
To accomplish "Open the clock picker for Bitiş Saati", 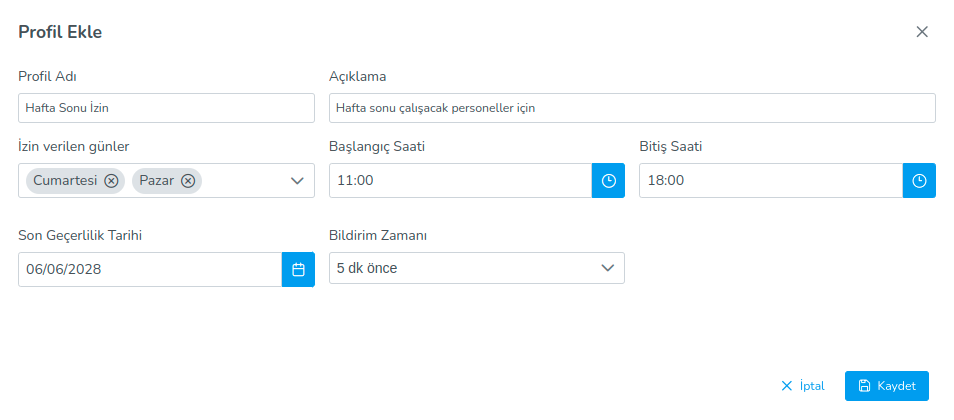I will point(919,181).
